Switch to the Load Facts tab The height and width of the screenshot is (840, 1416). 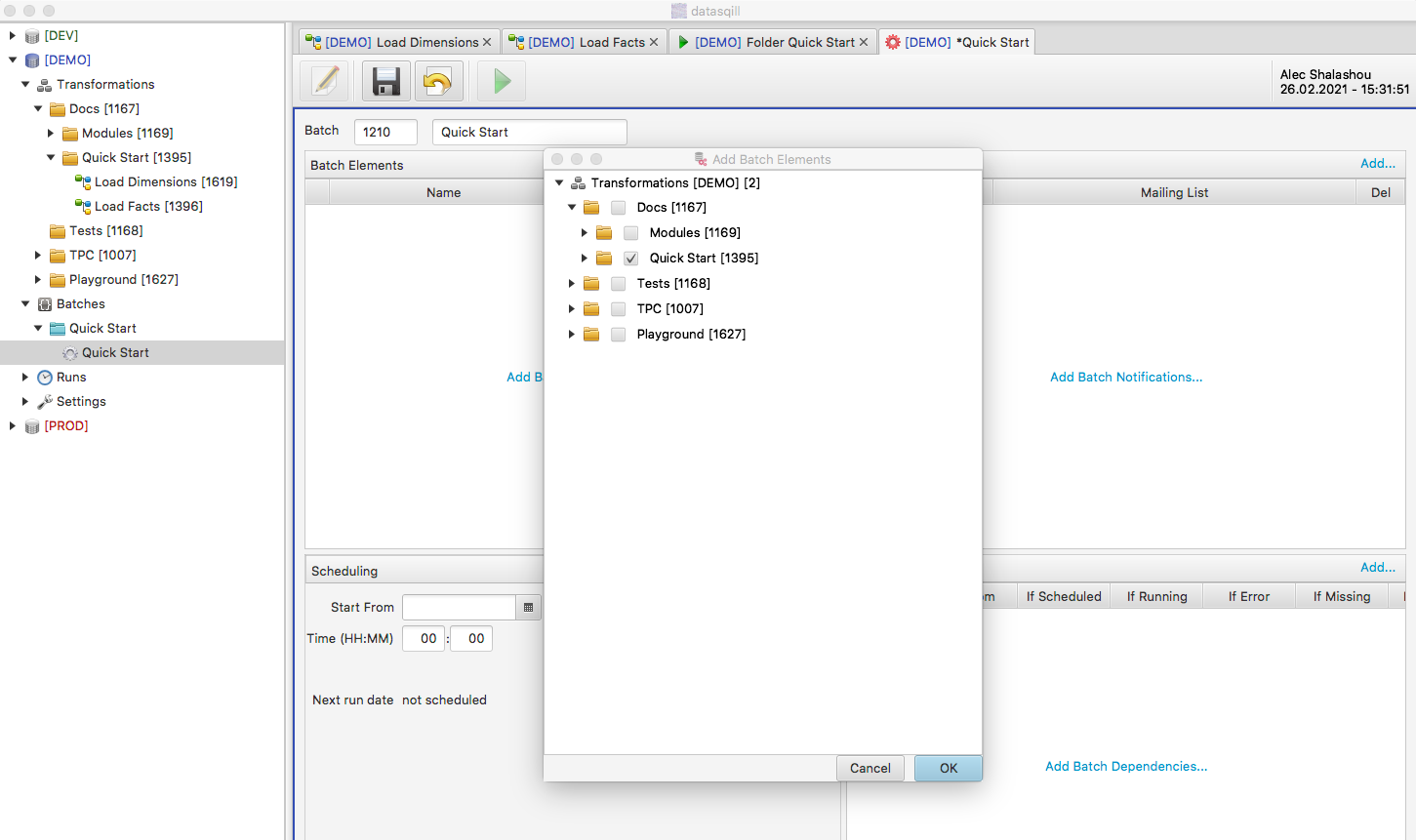point(586,42)
